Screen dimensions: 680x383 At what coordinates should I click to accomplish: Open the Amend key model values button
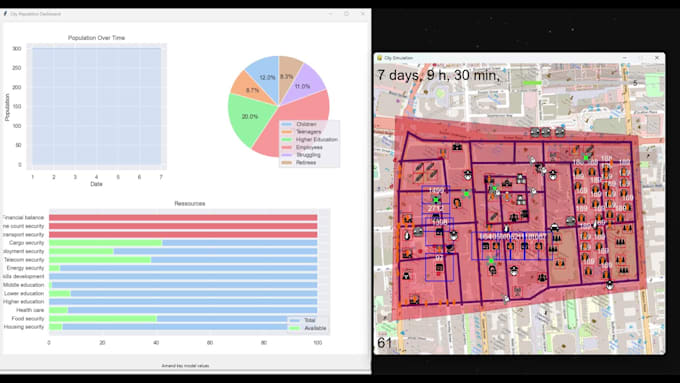pos(185,366)
